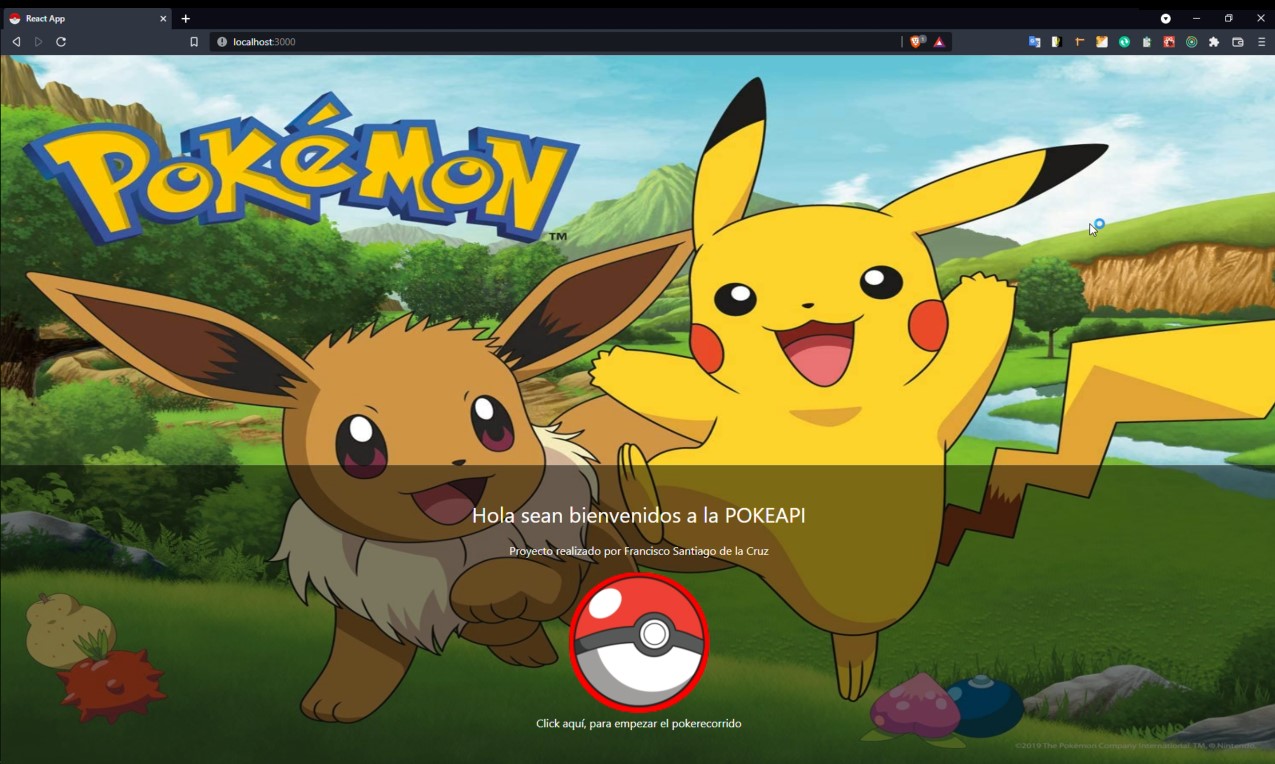1275x764 pixels.
Task: Click the Pokeball to start the pokerecorrido
Action: (639, 642)
